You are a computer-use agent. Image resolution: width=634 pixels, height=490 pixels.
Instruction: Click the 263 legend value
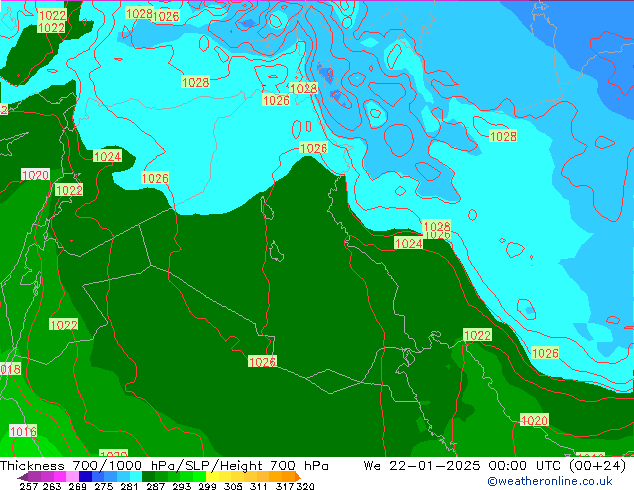coord(52,486)
